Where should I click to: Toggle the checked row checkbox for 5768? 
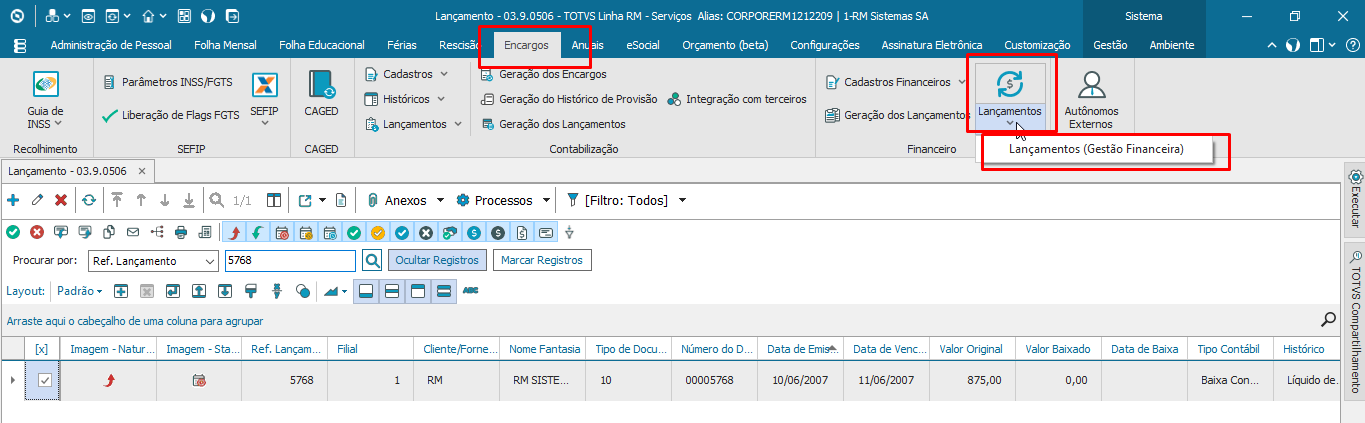click(44, 380)
